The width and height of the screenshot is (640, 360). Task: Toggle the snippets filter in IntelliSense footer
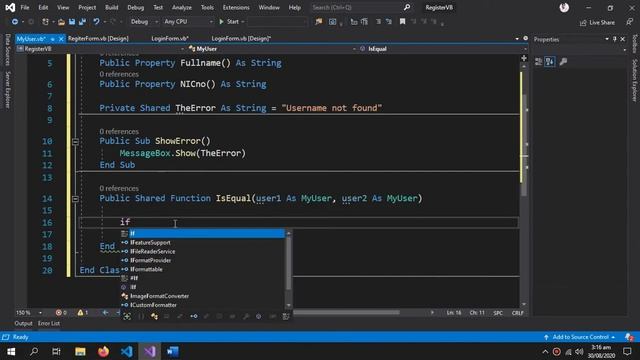pos(286,316)
